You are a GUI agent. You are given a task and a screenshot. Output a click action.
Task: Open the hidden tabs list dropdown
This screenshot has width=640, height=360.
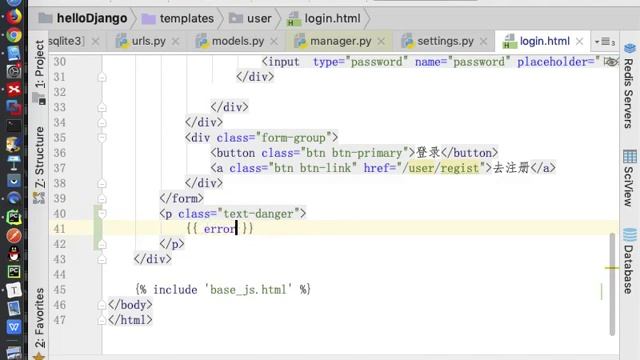tap(605, 42)
